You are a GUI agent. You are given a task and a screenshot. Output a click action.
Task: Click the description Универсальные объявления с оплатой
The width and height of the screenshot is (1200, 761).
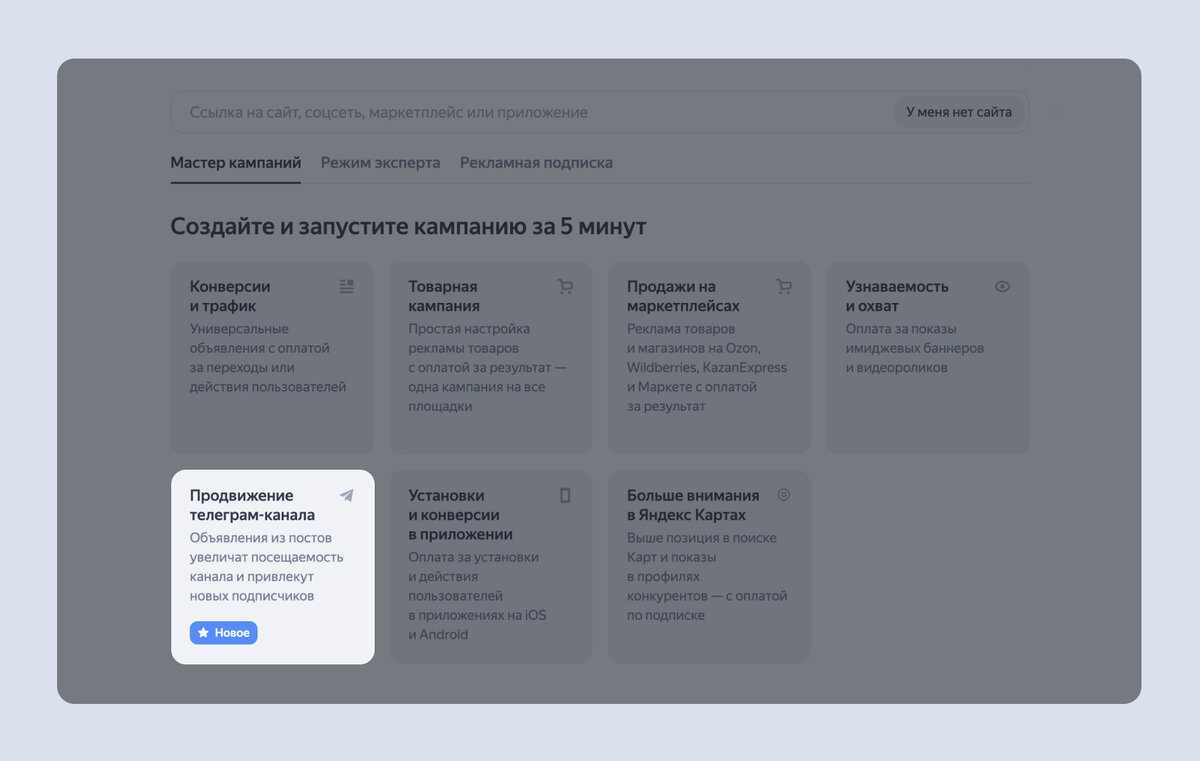tap(268, 358)
